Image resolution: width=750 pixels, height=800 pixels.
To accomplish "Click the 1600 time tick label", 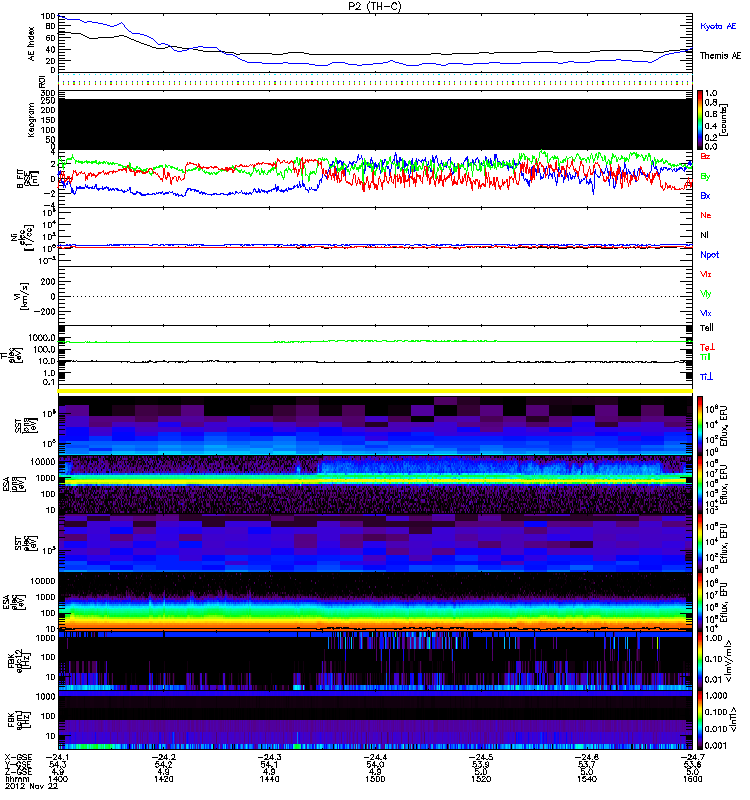I will tap(692, 779).
